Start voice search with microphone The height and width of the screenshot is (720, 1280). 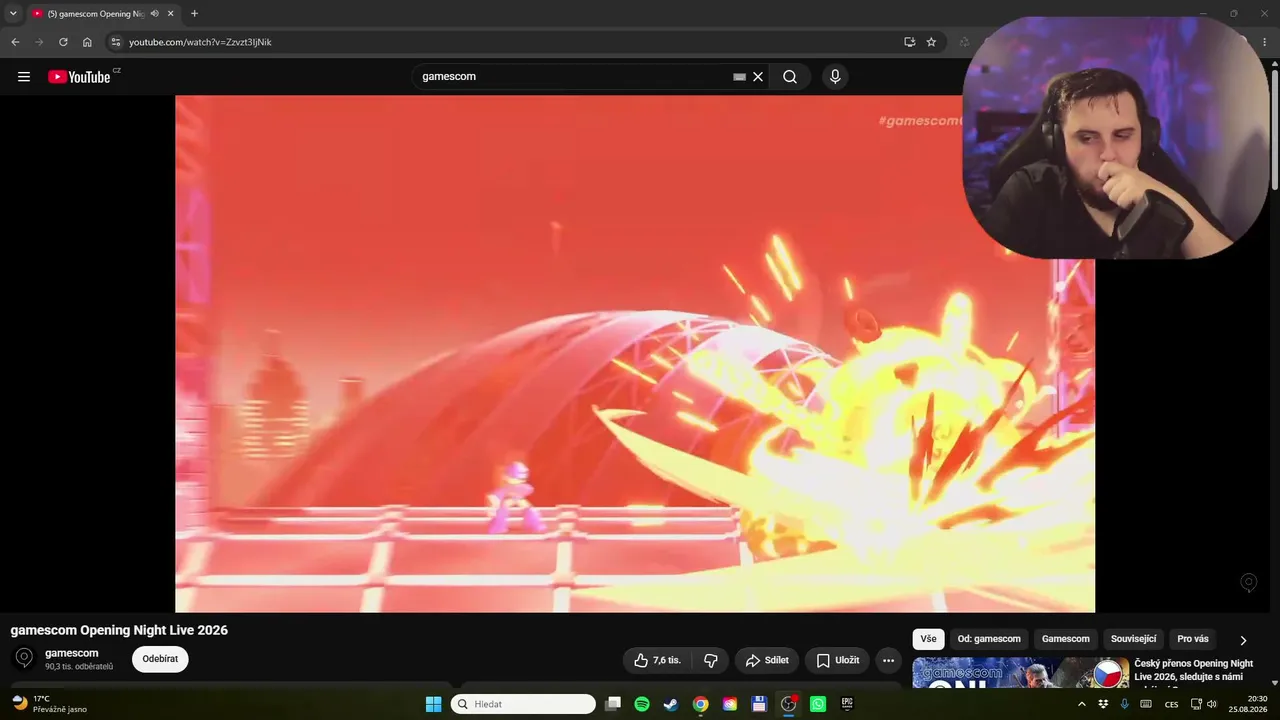[x=835, y=77]
